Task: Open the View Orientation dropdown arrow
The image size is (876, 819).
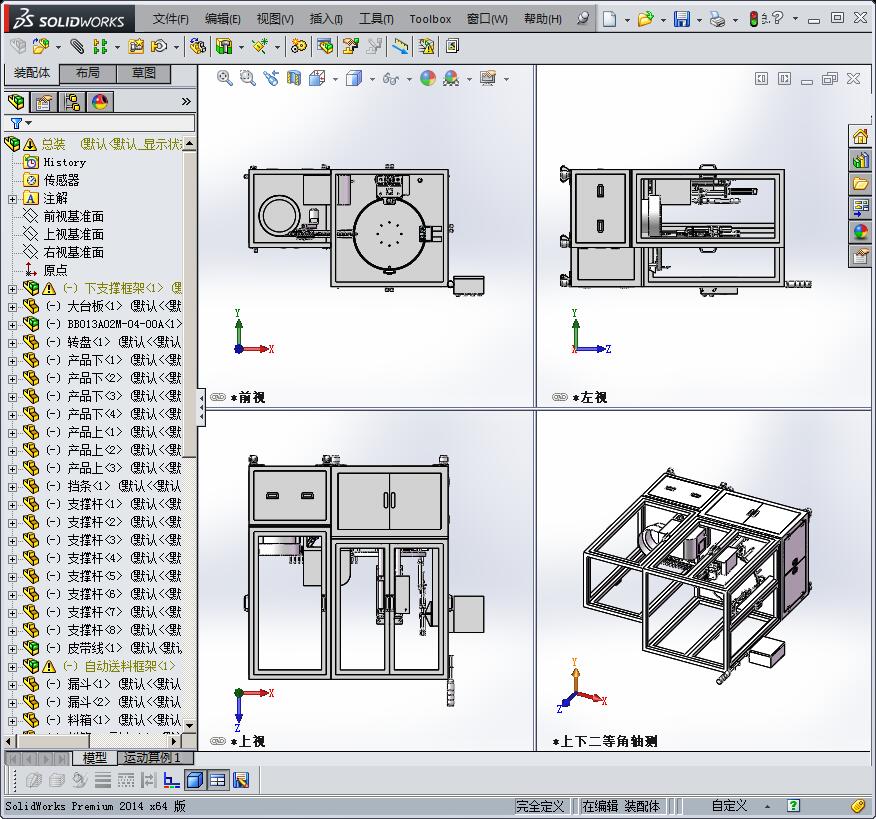Action: pos(335,79)
